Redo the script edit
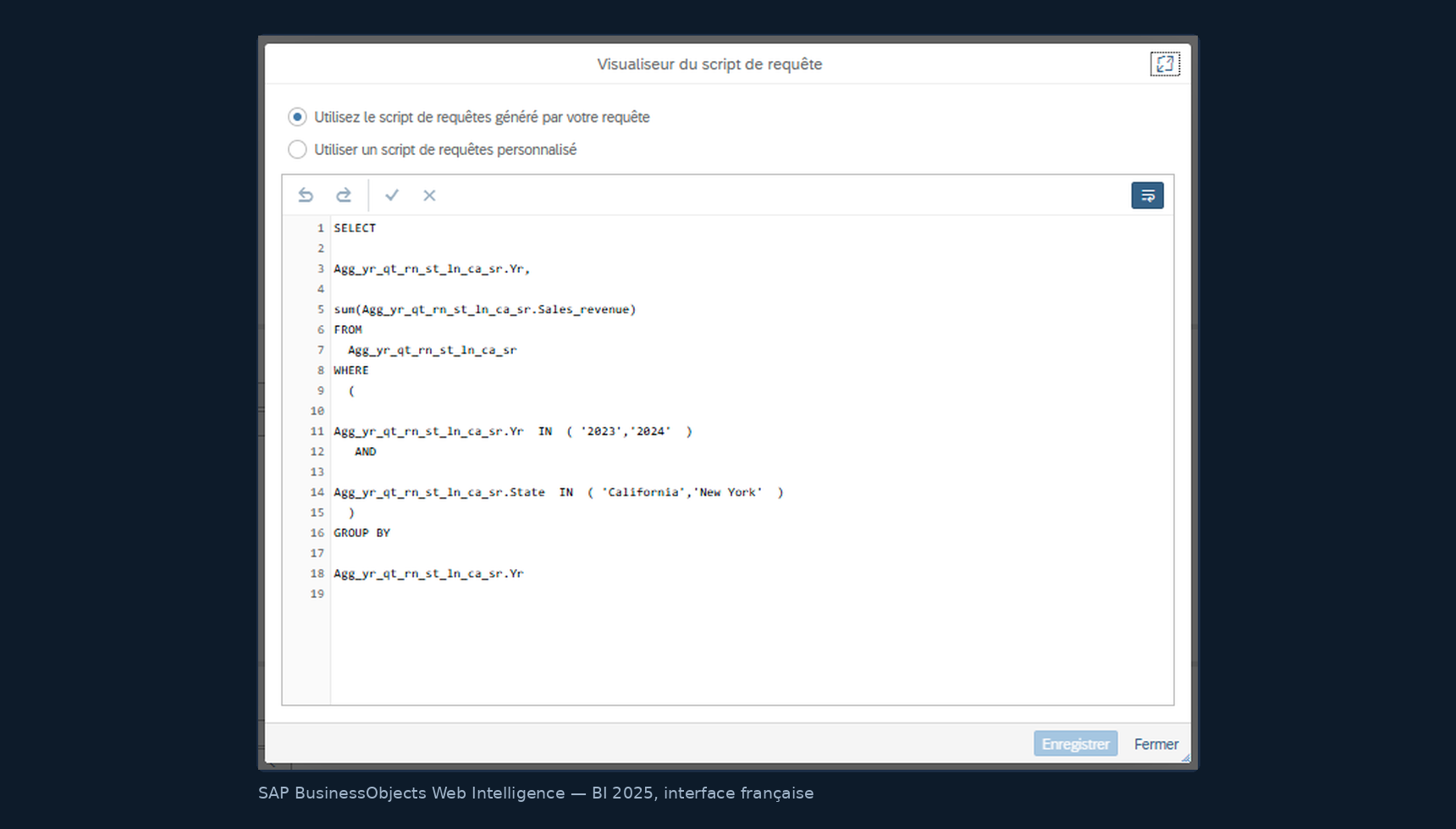The width and height of the screenshot is (1456, 829). click(344, 196)
